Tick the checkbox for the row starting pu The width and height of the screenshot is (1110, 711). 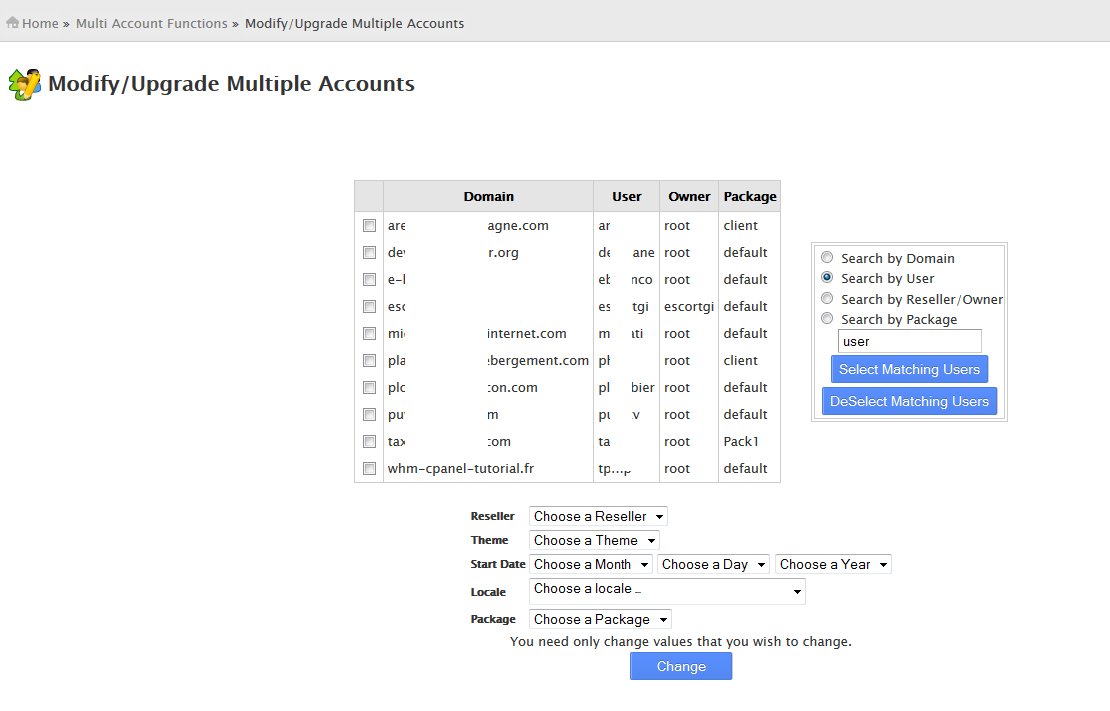tap(370, 414)
